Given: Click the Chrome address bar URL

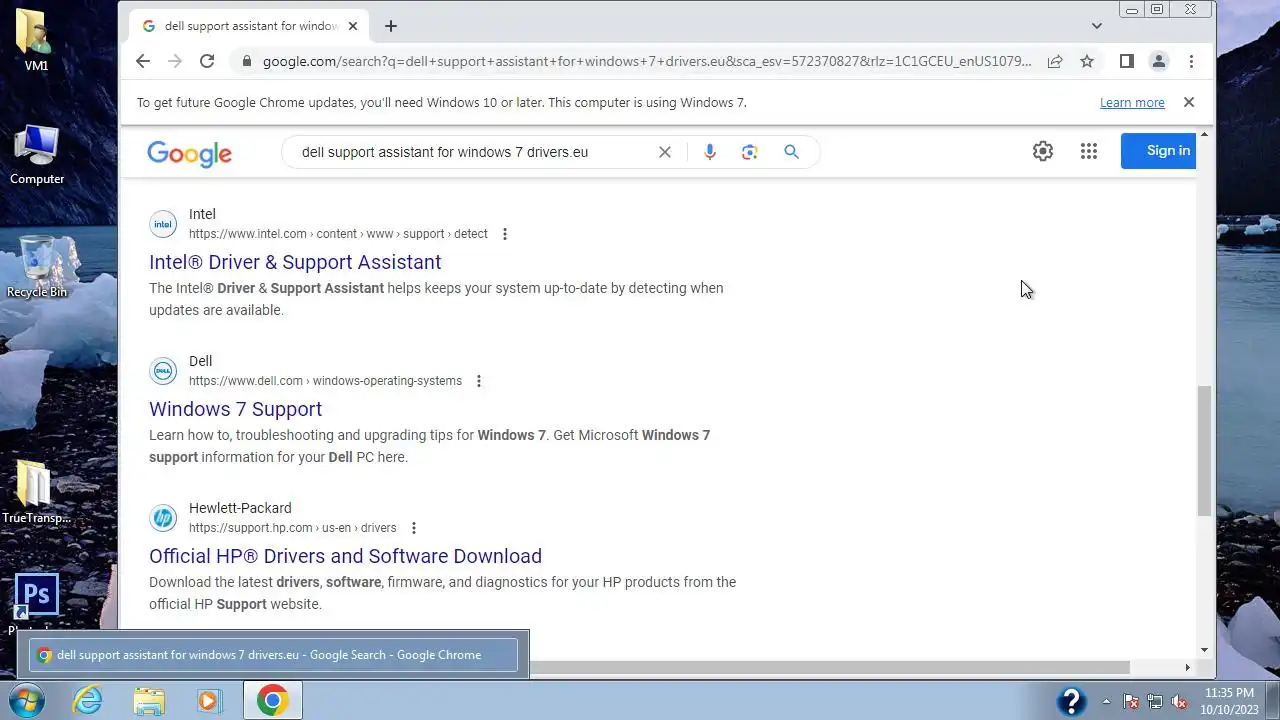Looking at the screenshot, I should pos(647,61).
